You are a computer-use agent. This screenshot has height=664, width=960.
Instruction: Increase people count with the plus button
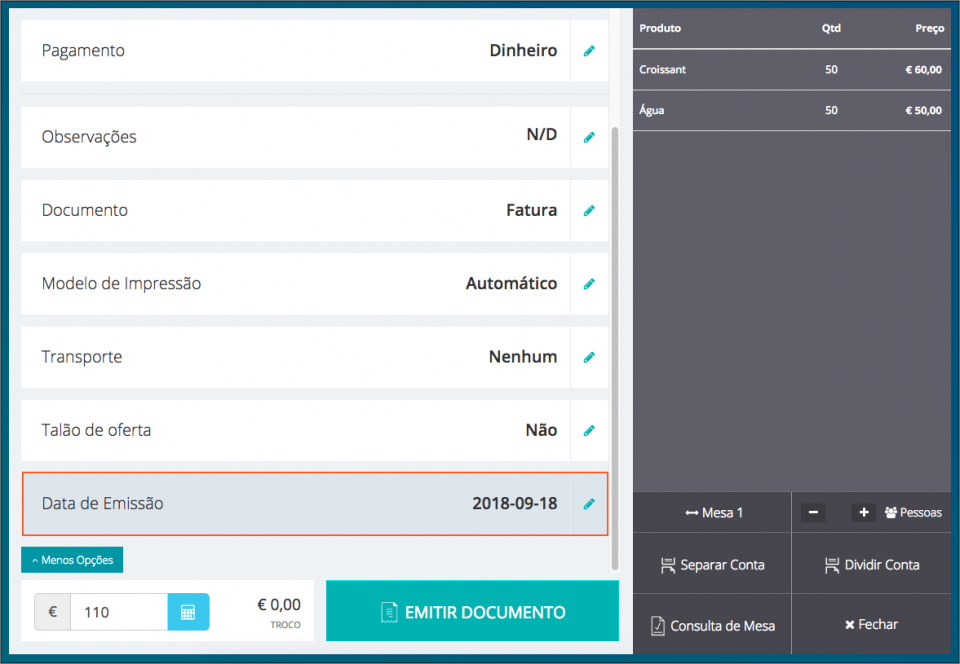coord(863,511)
